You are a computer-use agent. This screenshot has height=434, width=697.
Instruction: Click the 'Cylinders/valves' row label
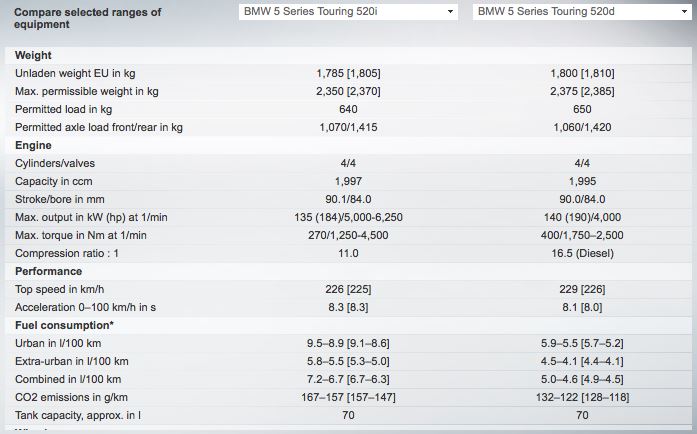click(55, 163)
